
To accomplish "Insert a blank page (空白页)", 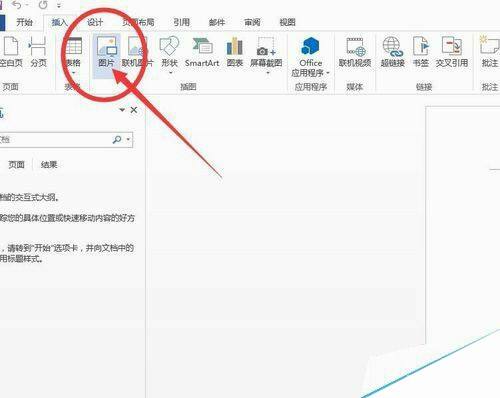I will pos(11,52).
